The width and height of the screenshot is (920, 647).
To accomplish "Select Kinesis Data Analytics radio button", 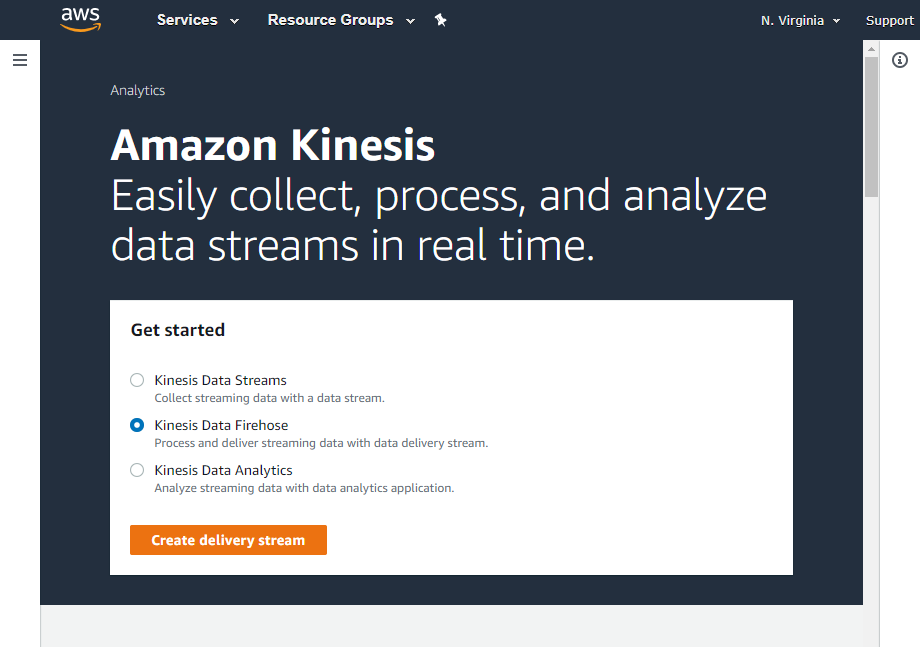I will [137, 470].
